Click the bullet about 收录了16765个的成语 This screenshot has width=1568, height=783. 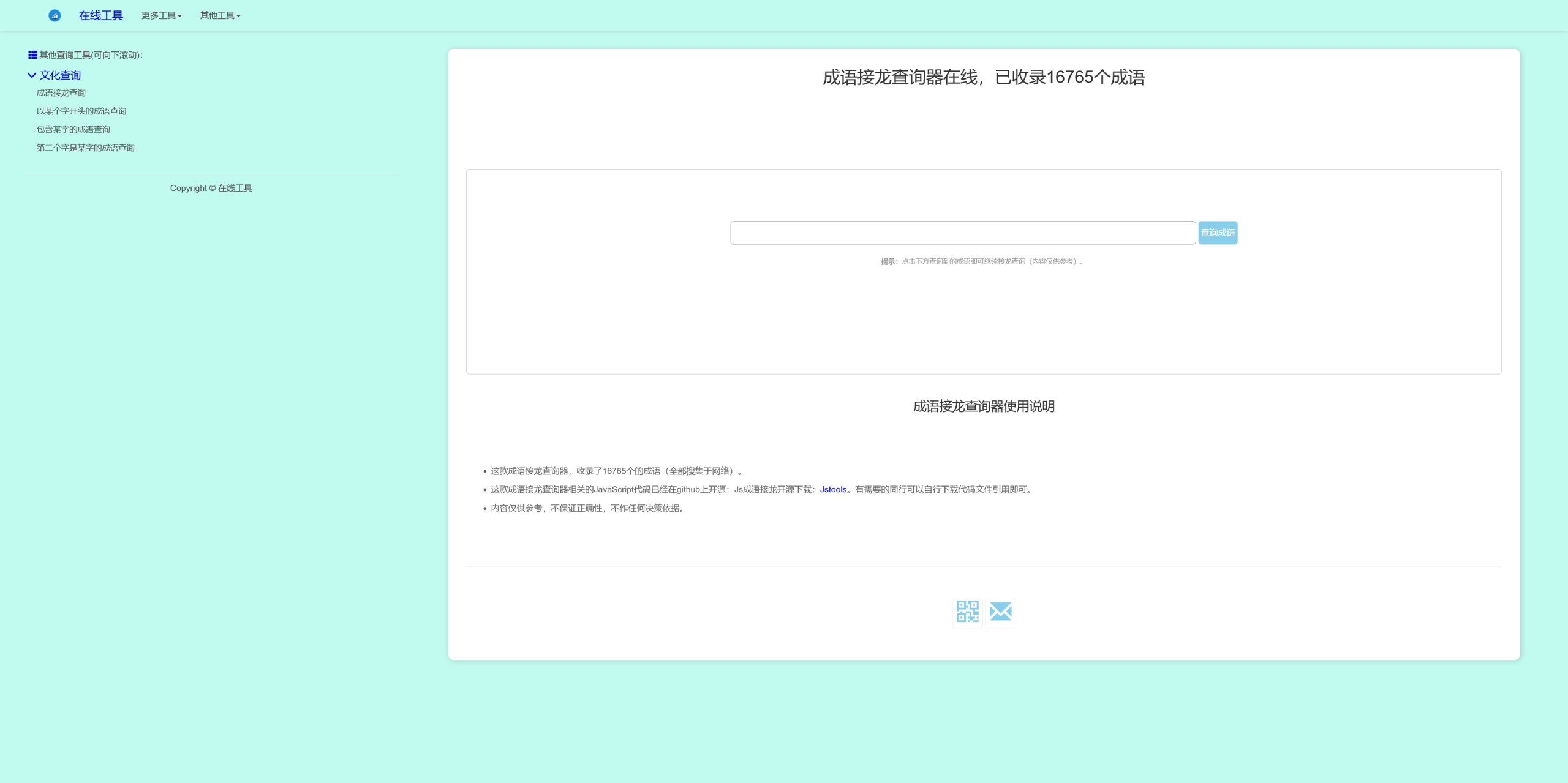tap(617, 471)
